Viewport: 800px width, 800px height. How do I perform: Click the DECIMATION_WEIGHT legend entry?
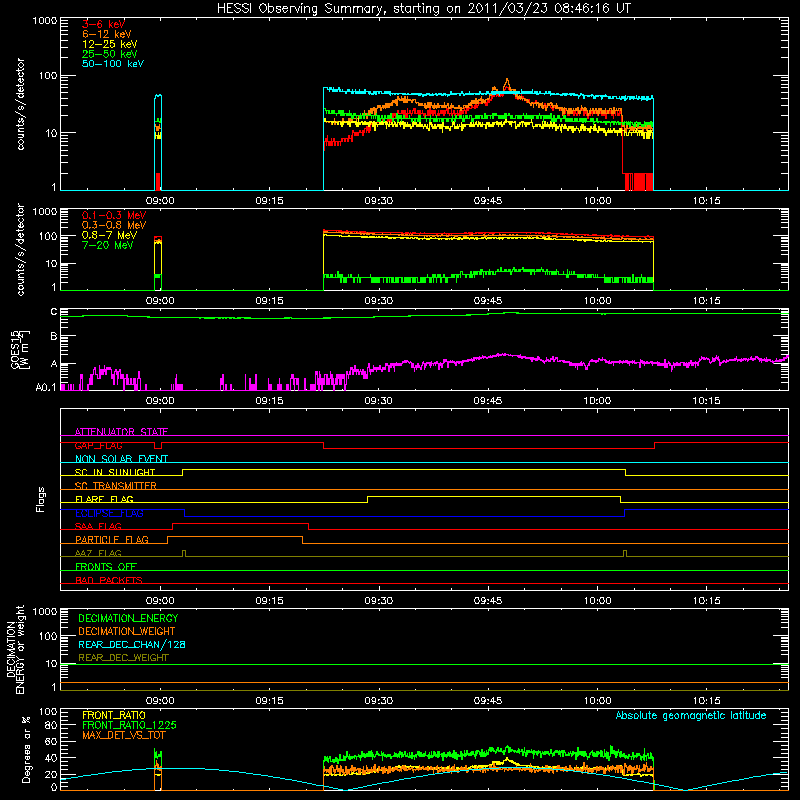point(127,632)
